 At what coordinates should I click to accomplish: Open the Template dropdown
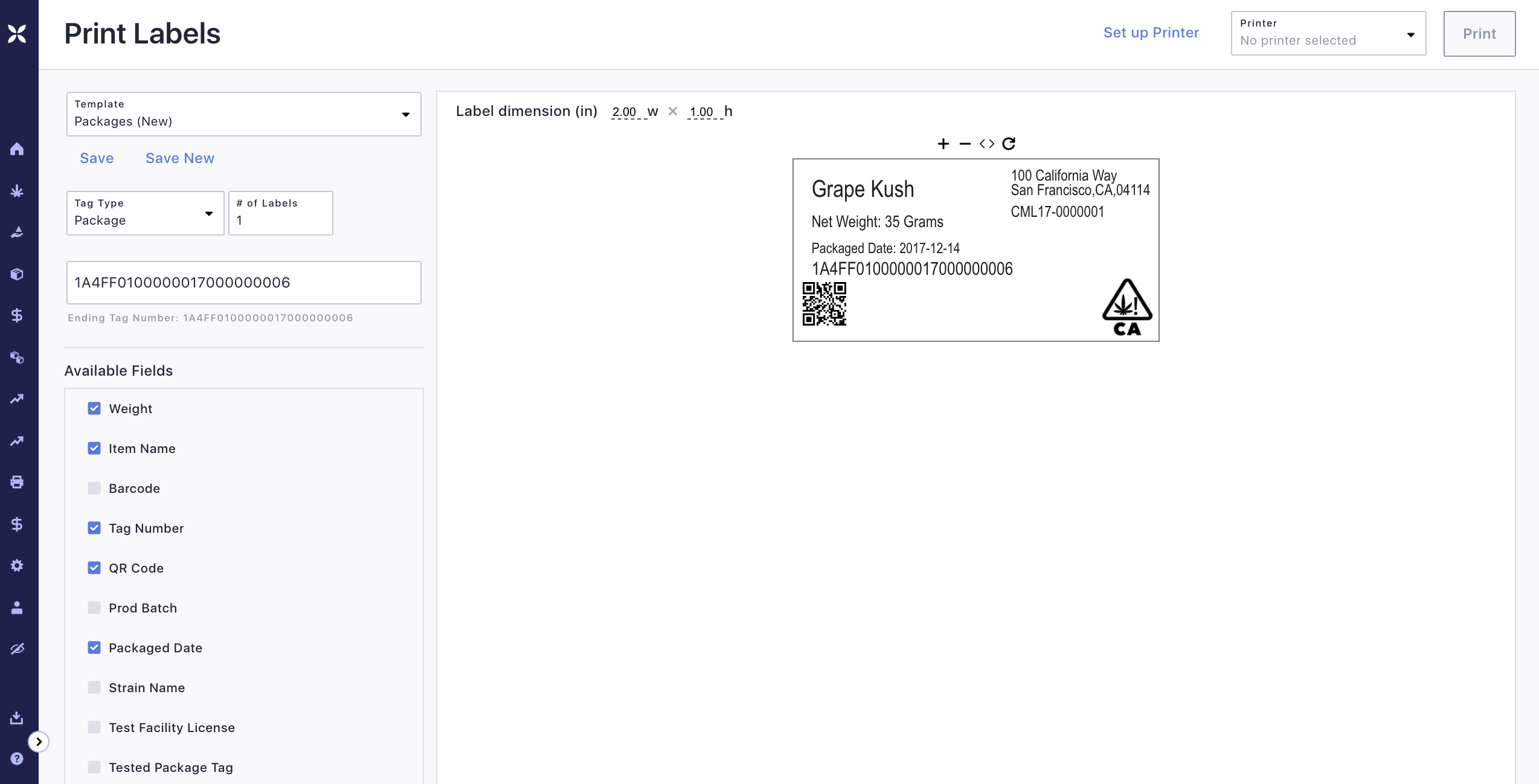(x=243, y=114)
